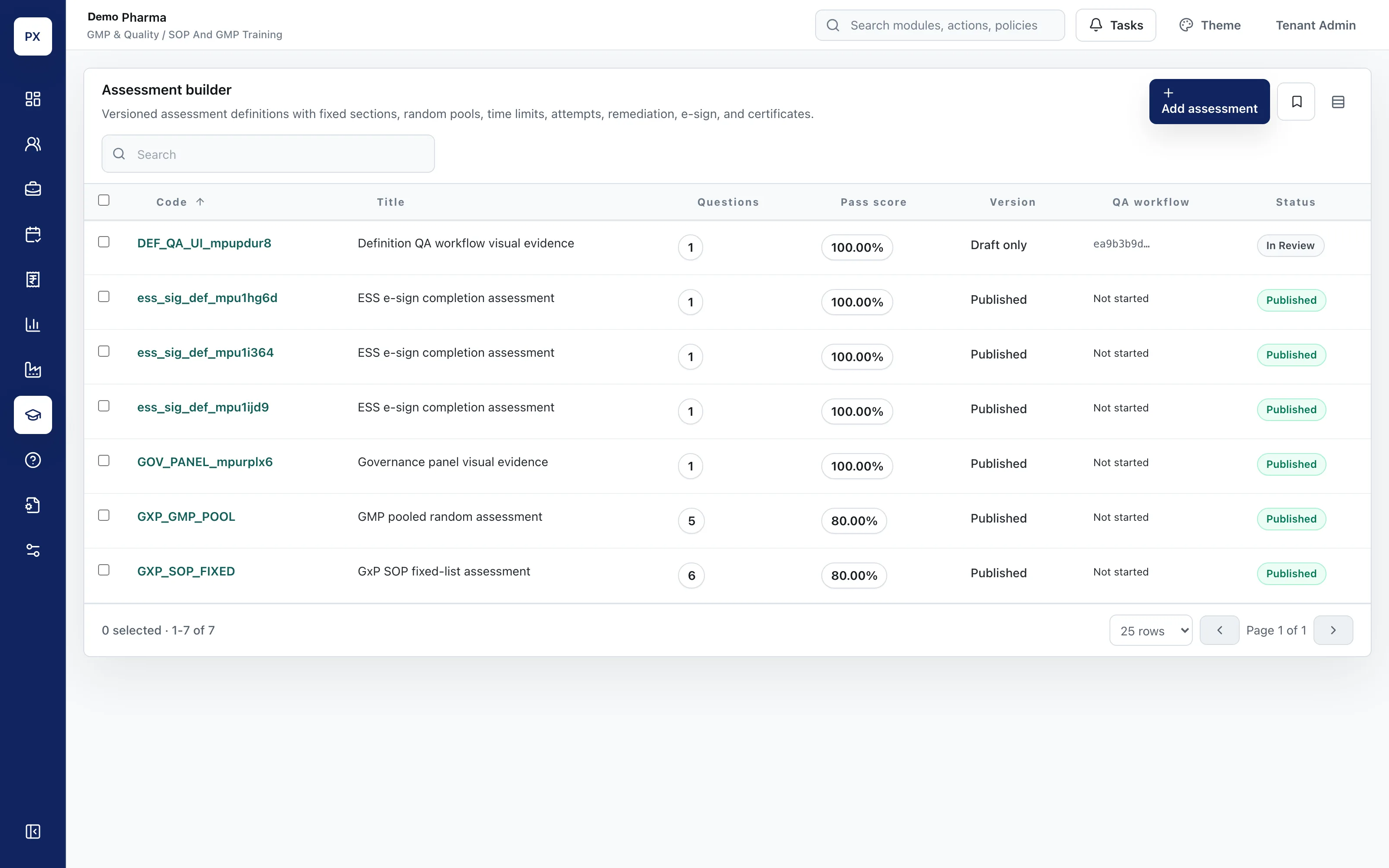Sort by the Code column header
The height and width of the screenshot is (868, 1389).
pos(180,202)
